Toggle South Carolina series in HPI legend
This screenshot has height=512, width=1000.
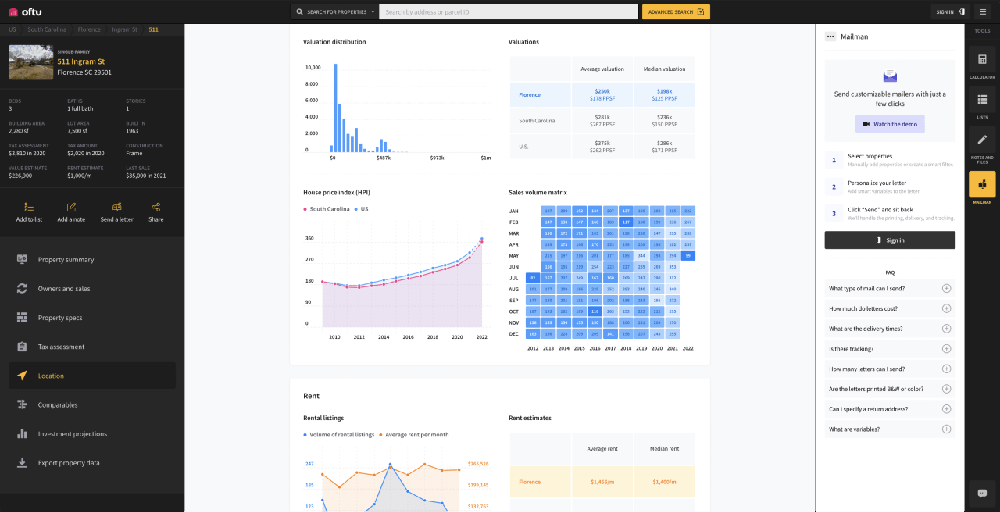point(327,209)
